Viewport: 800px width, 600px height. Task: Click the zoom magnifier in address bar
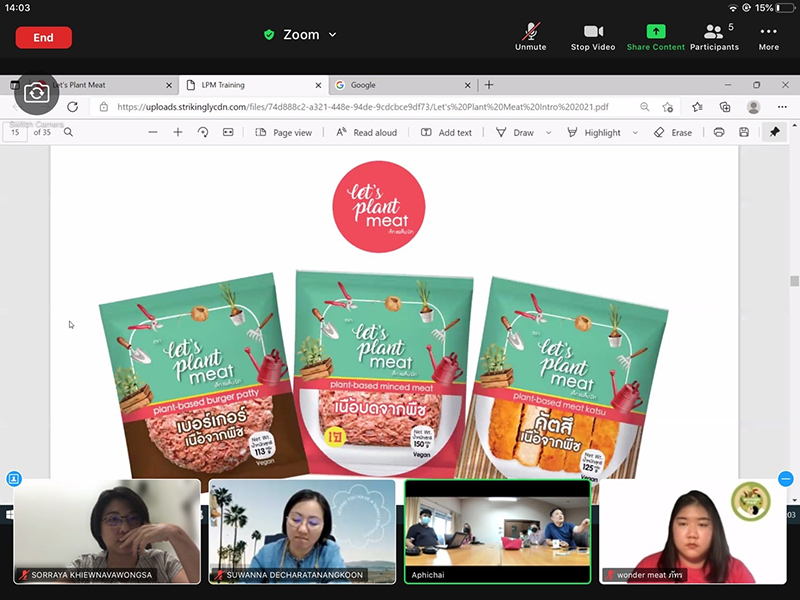tap(645, 107)
